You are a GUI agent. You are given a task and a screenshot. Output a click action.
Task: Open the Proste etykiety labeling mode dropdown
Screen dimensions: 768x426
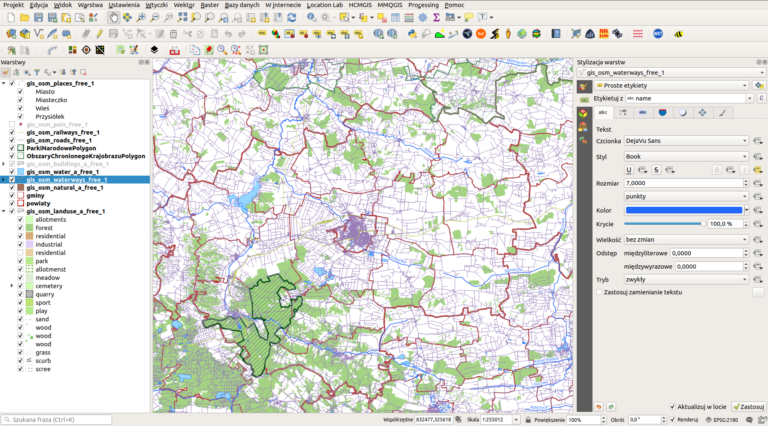[672, 85]
